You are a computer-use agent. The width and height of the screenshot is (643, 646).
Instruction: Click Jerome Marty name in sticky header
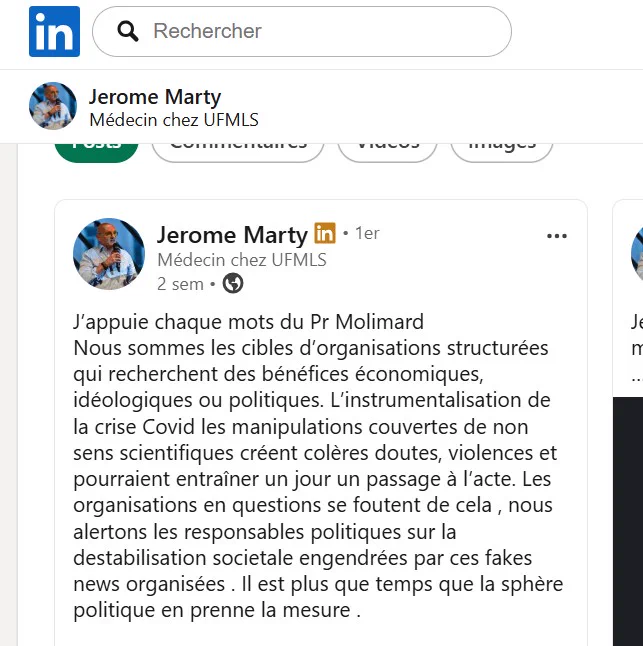click(155, 97)
